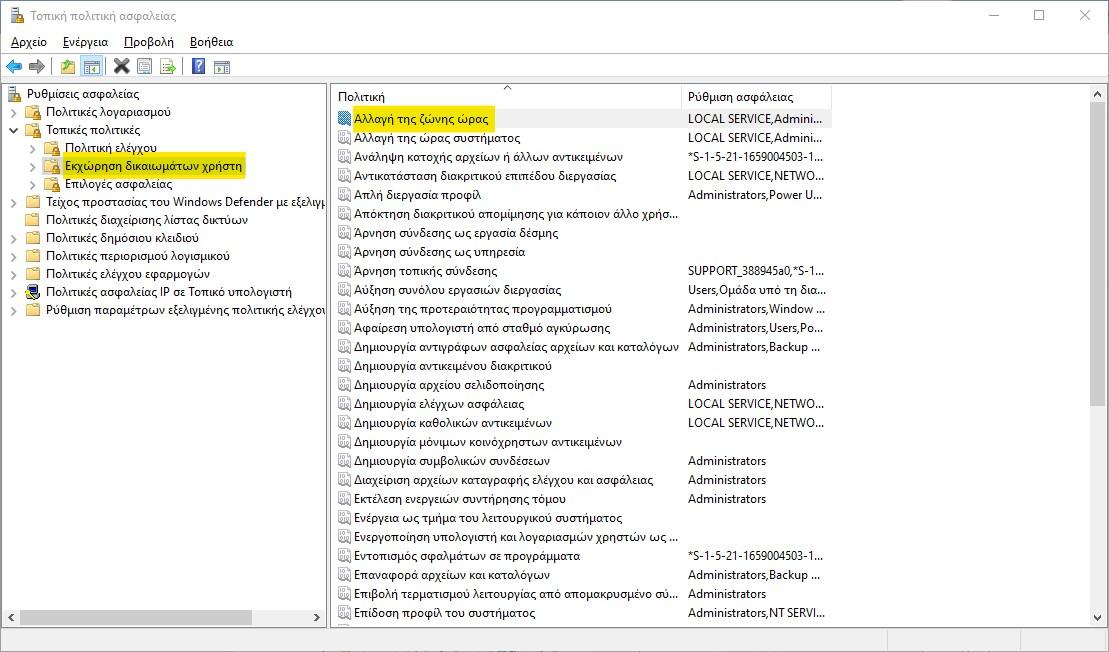Click the Forward arrow toolbar icon

pyautogui.click(x=37, y=66)
